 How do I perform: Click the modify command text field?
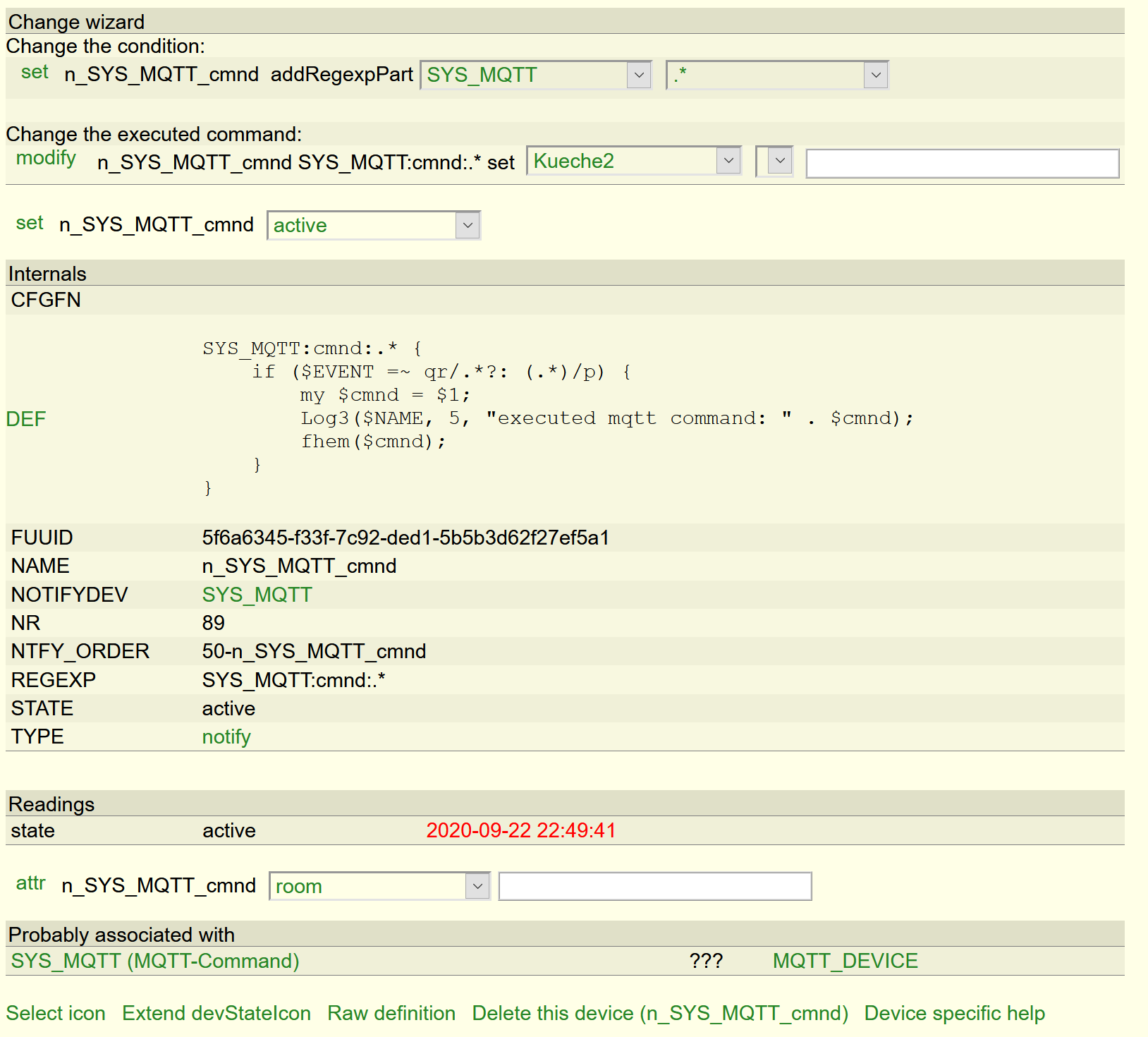(x=962, y=164)
